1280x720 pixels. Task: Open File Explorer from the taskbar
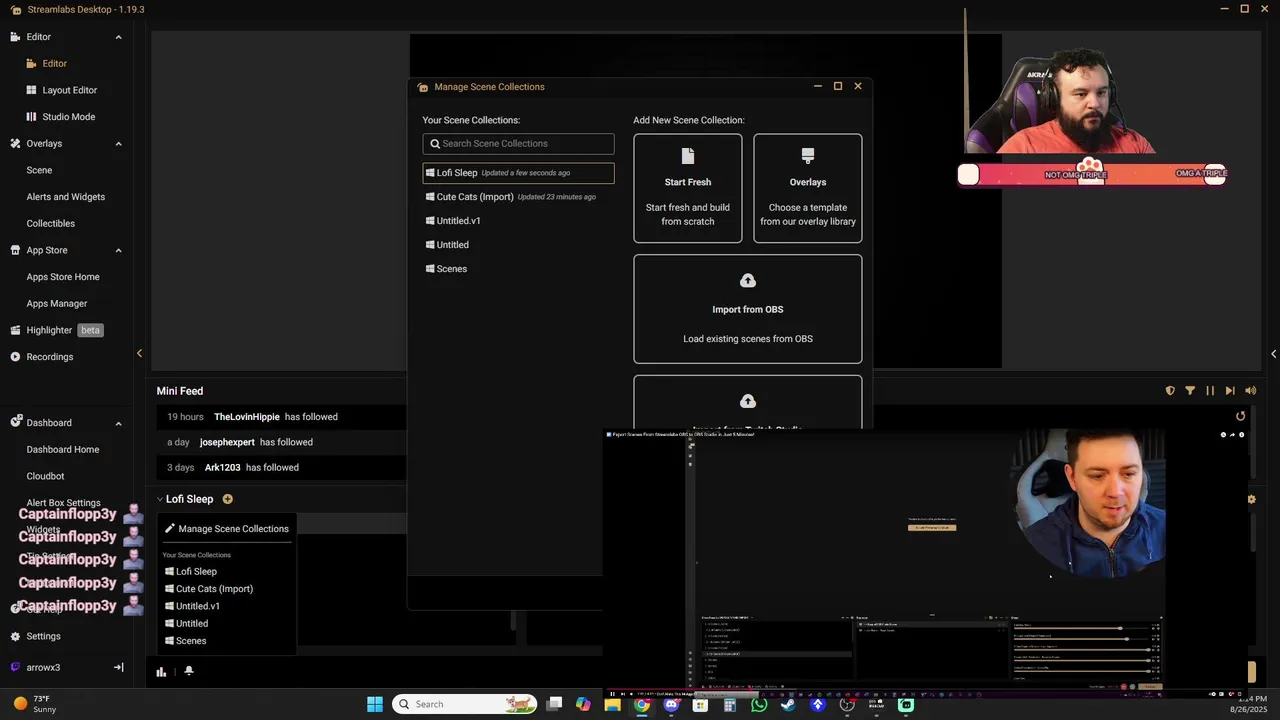point(612,704)
